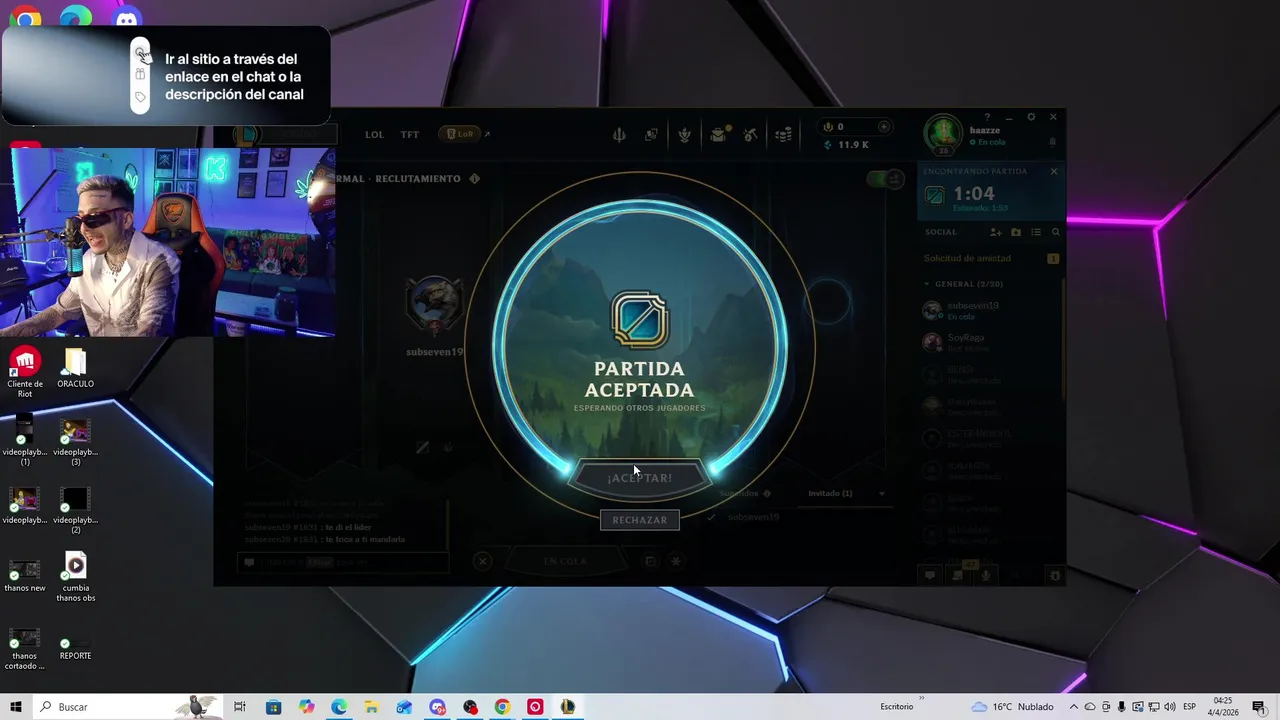Open the client help question mark
The width and height of the screenshot is (1280, 720).
987,117
